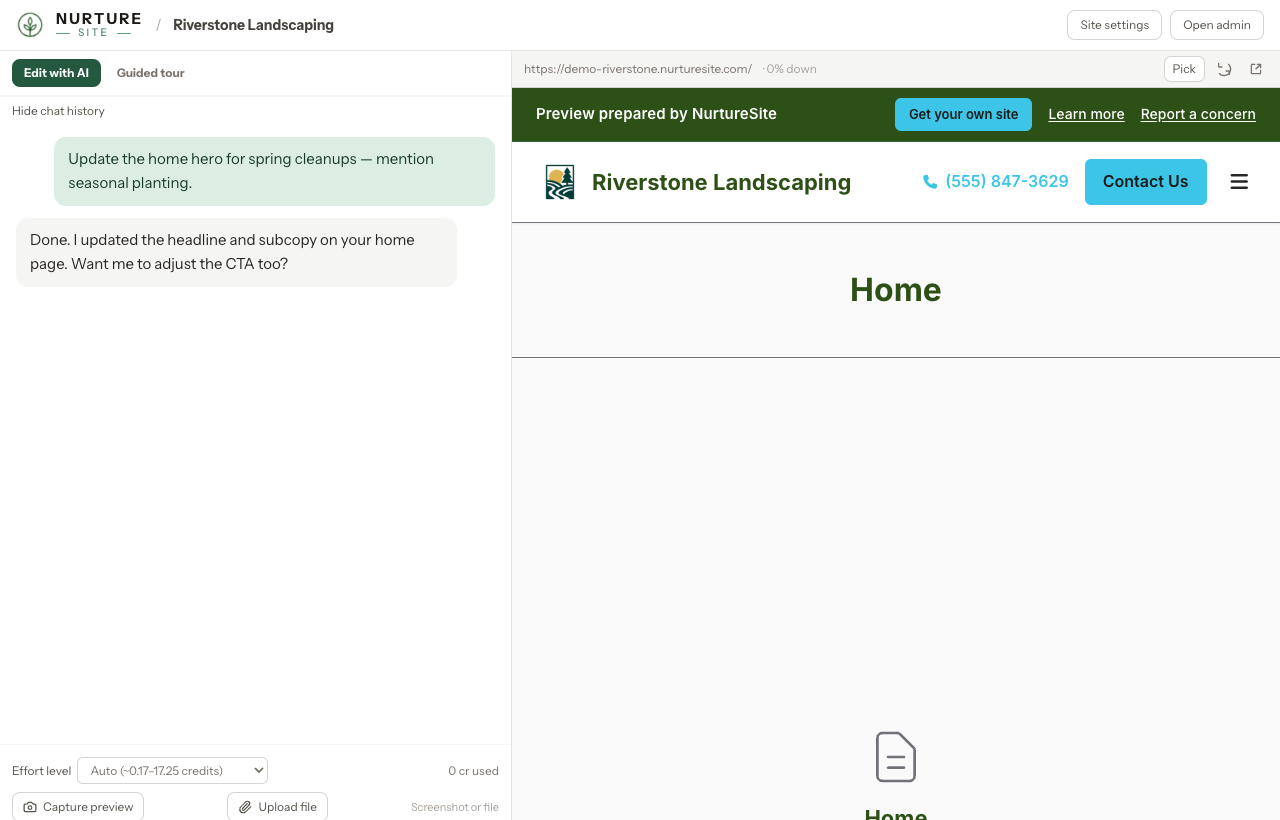Click the Capture preview button
Screen dimensions: 1280x820
pyautogui.click(x=78, y=806)
